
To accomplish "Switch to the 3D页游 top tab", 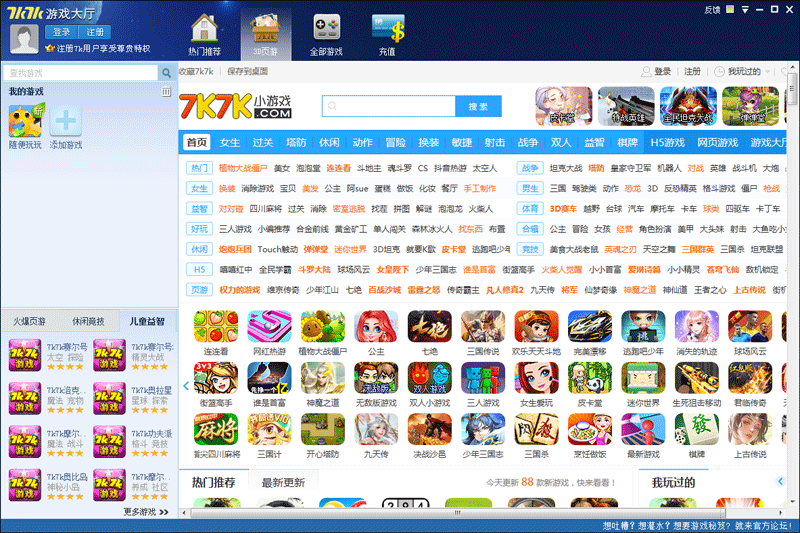I will [266, 34].
